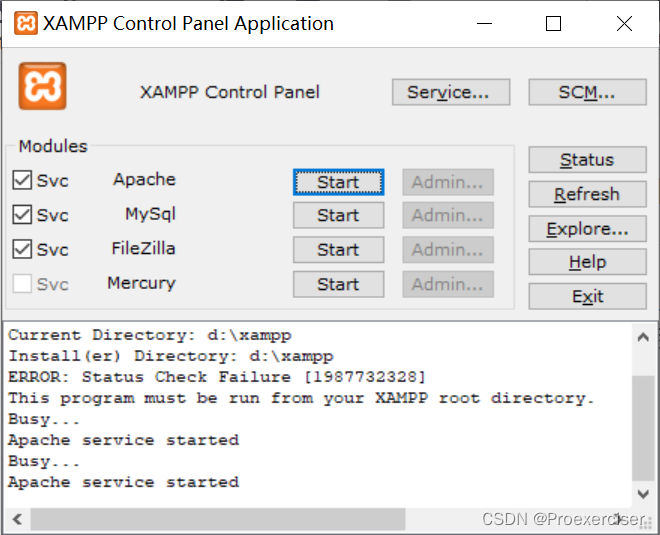Click the Status button
Image resolution: width=660 pixels, height=535 pixels.
click(587, 160)
